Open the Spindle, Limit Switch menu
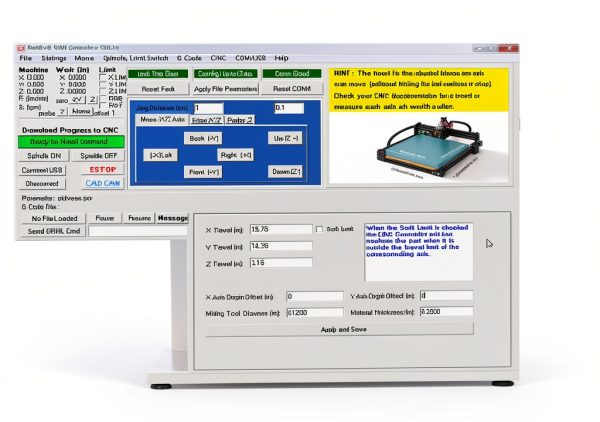The width and height of the screenshot is (600, 422). 135,58
